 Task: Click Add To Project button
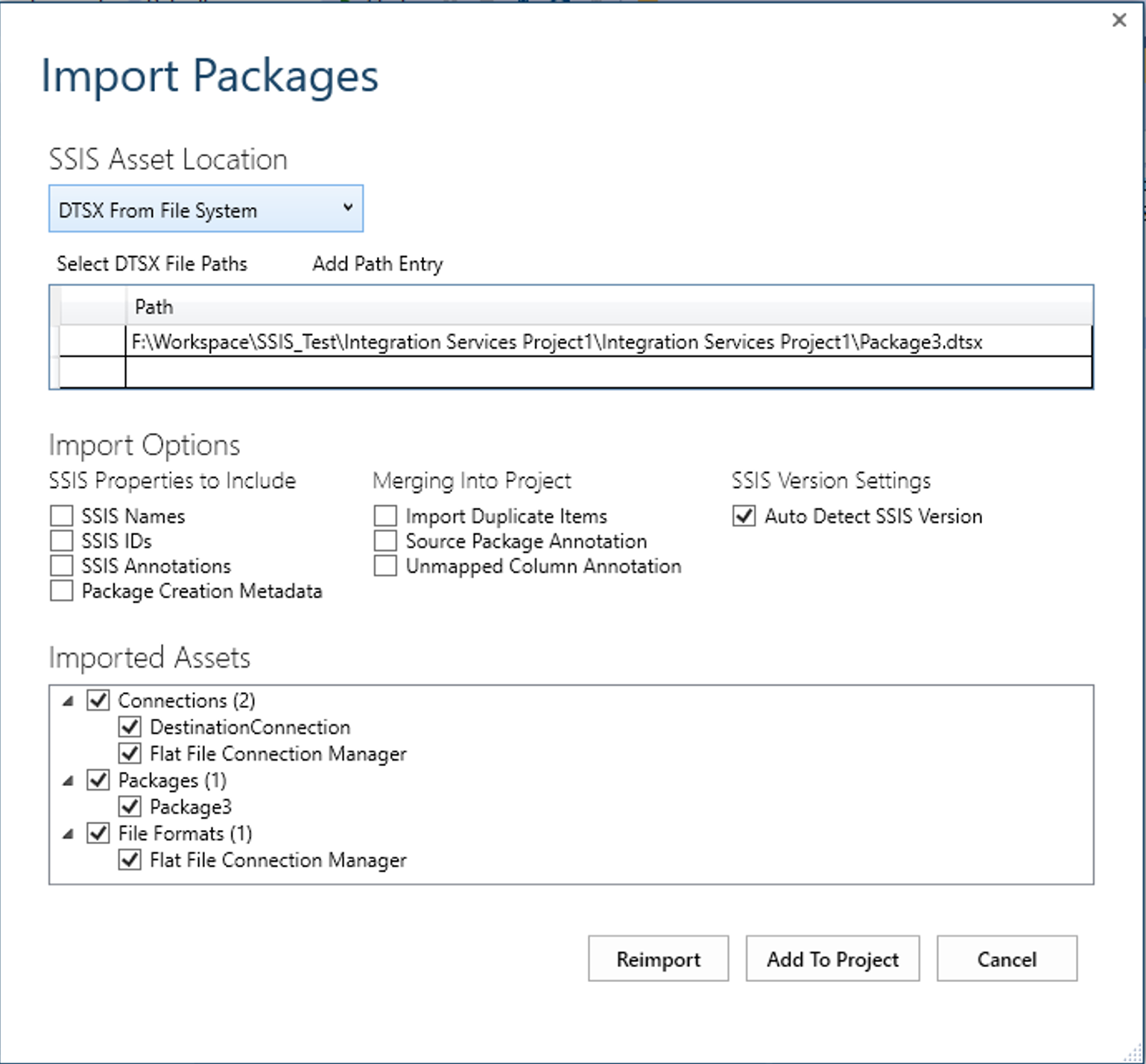point(832,959)
